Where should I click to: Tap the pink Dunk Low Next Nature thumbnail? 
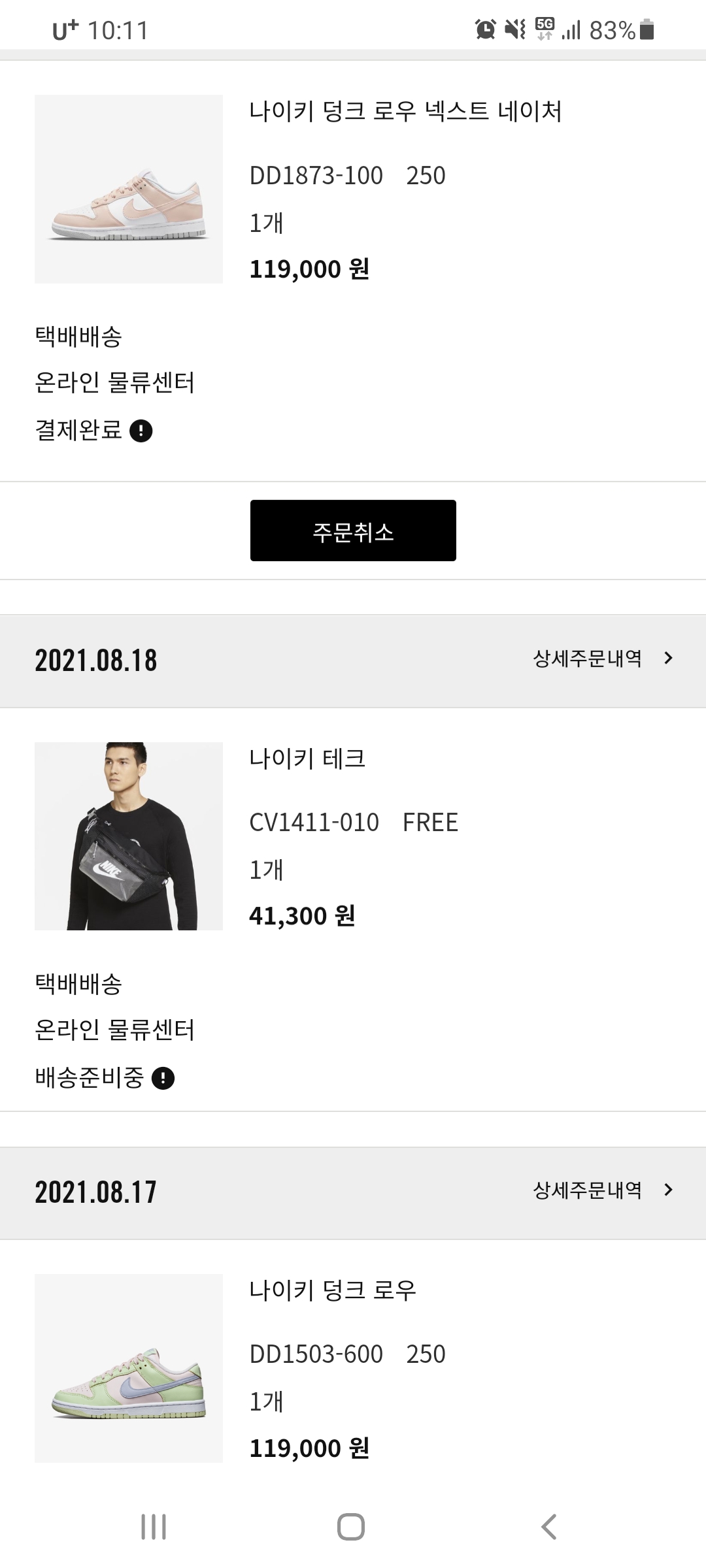[x=129, y=189]
